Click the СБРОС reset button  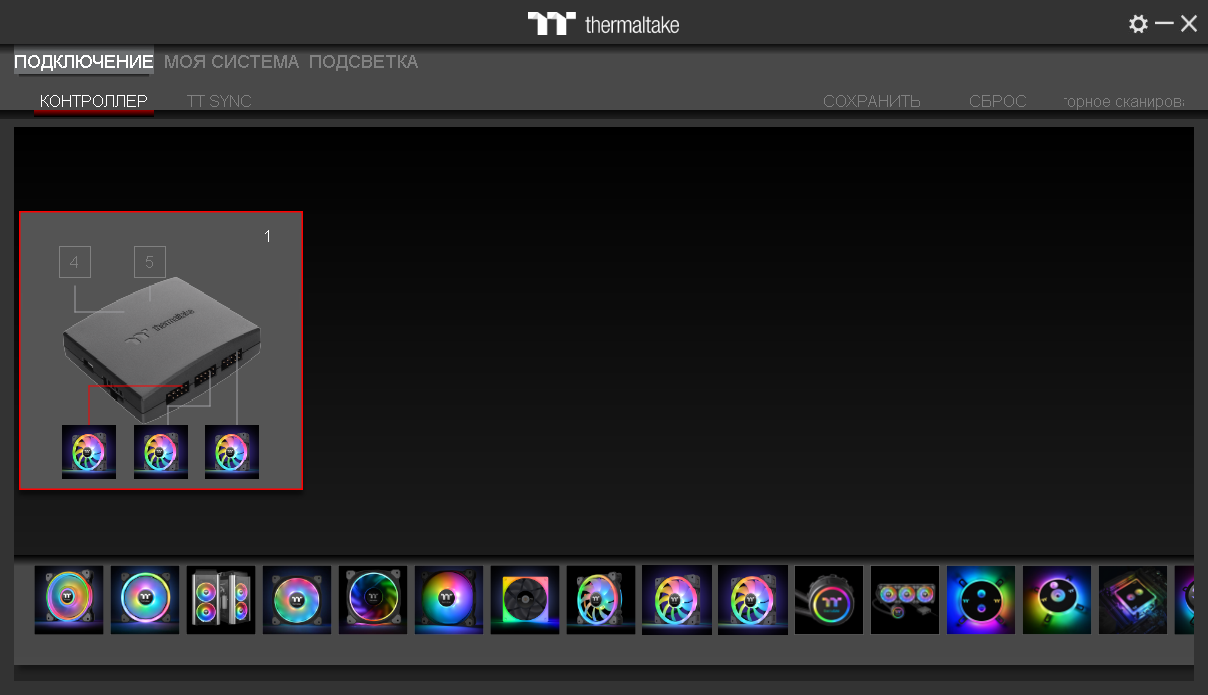click(997, 101)
